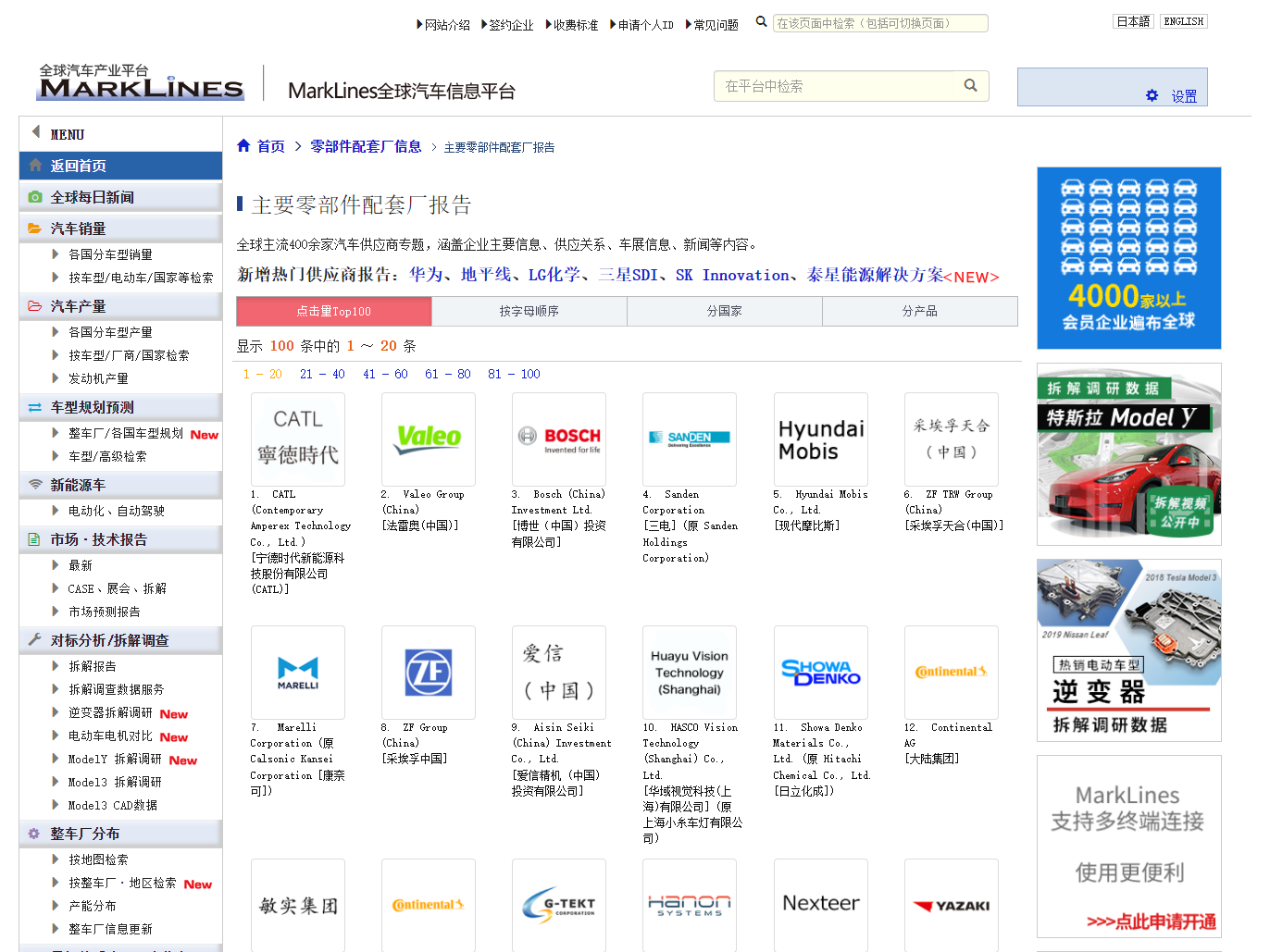Switch to 分国家 tab
1270x952 pixels.
click(x=724, y=312)
